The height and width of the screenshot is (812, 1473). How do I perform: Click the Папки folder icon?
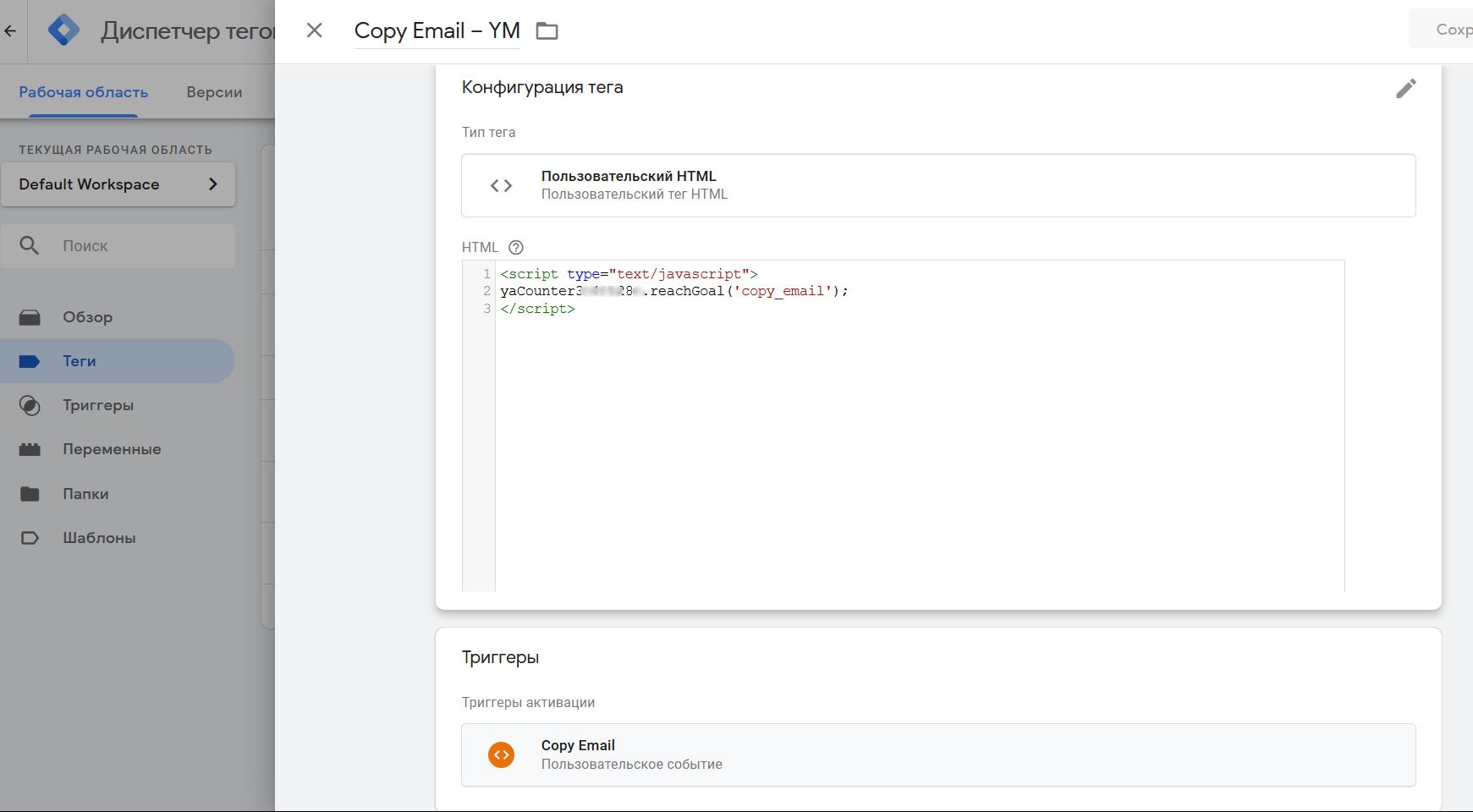(30, 494)
